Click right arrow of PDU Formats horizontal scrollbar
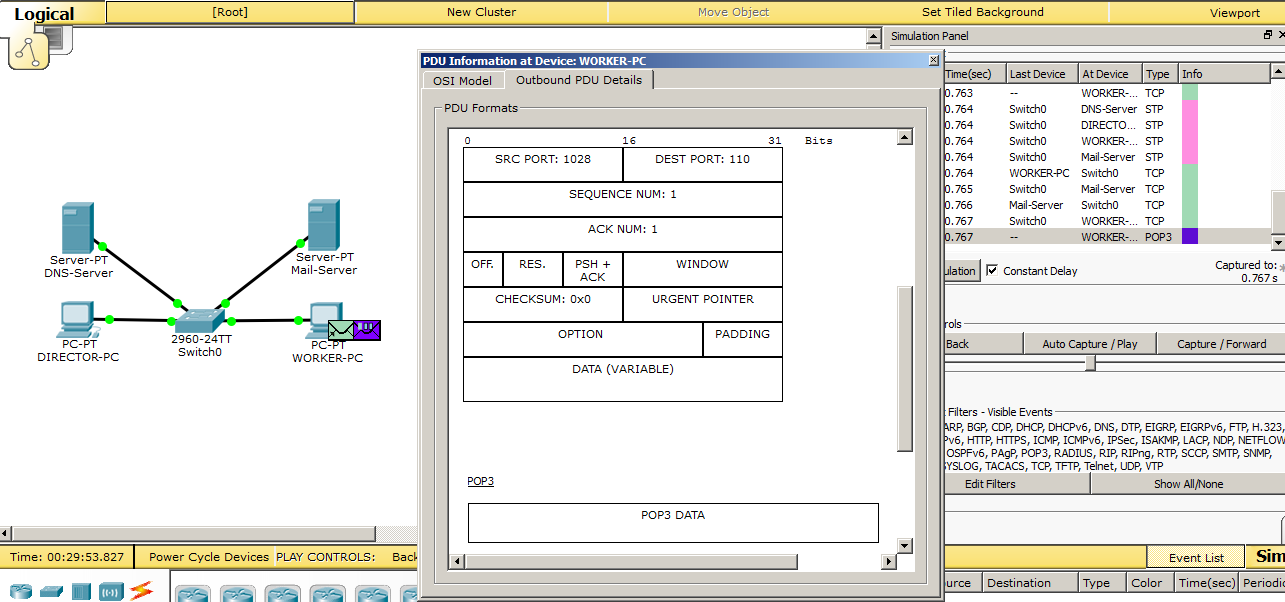Viewport: 1285px width, 602px height. click(x=888, y=562)
